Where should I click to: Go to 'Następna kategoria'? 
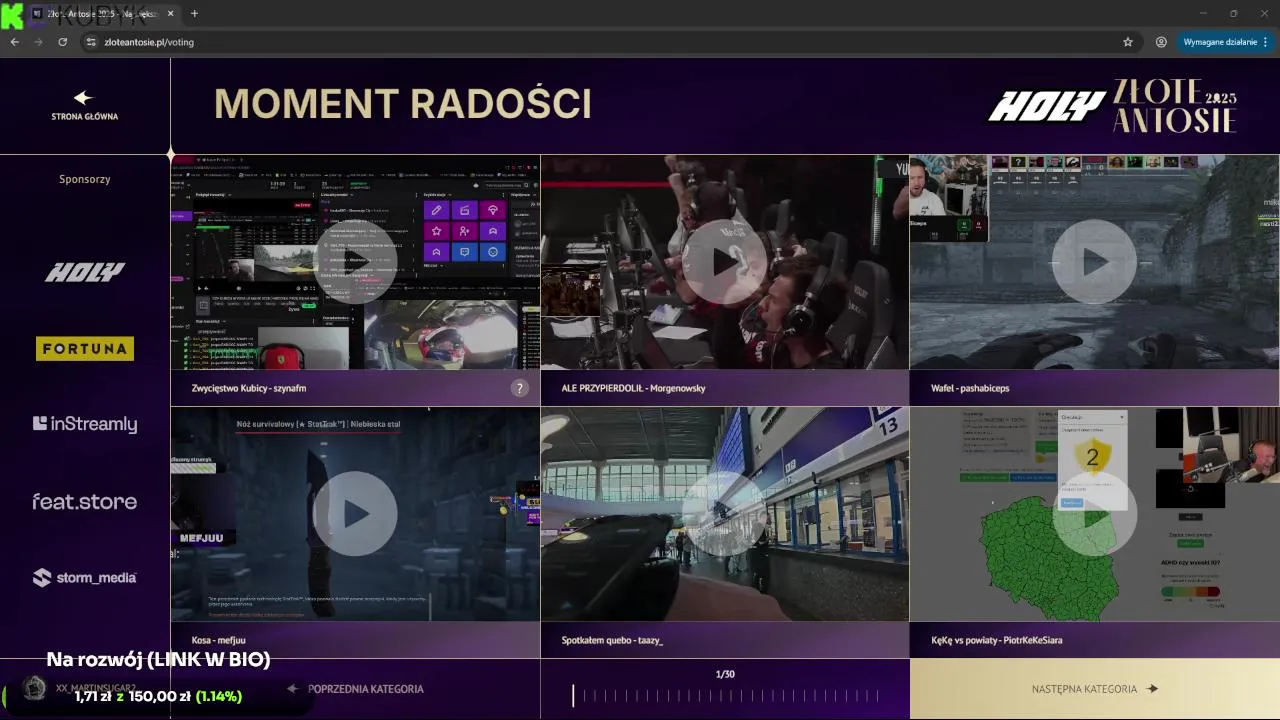point(1094,689)
